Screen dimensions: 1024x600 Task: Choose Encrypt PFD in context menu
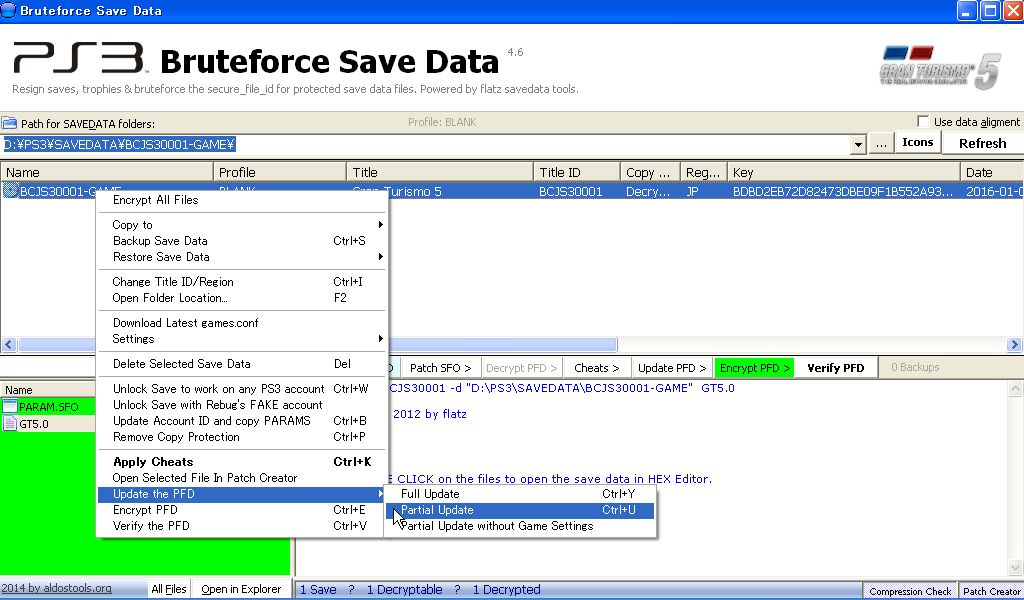click(242, 510)
